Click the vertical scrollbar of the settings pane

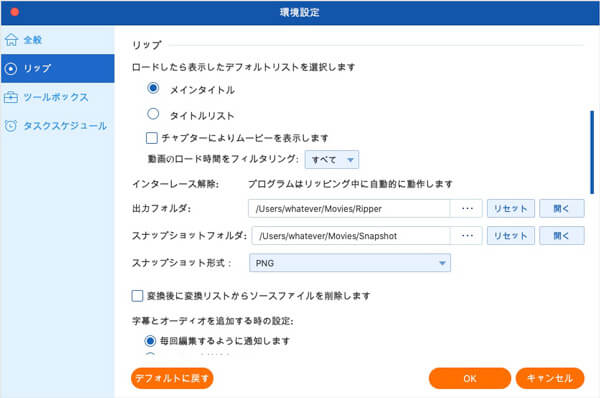click(x=592, y=152)
